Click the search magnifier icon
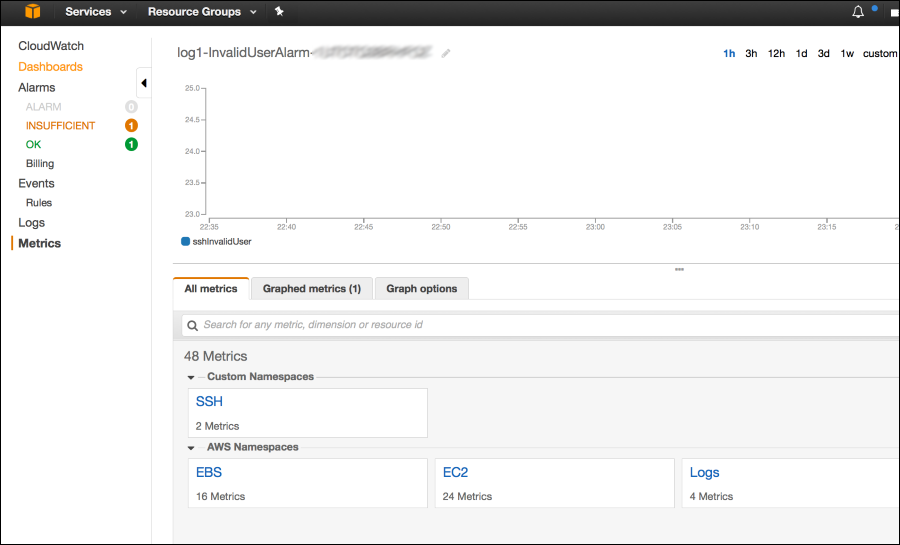The width and height of the screenshot is (900, 545). point(192,325)
